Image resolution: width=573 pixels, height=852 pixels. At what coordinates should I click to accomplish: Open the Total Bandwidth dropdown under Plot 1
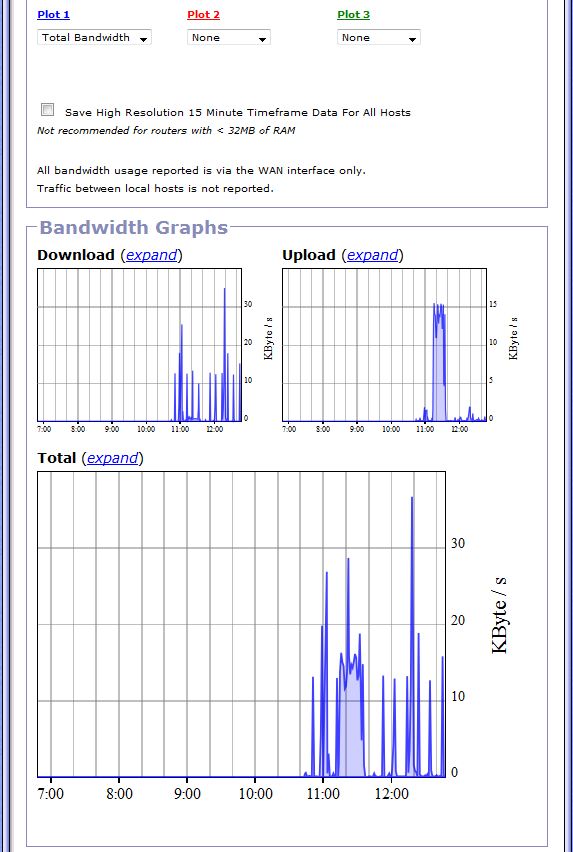(95, 37)
